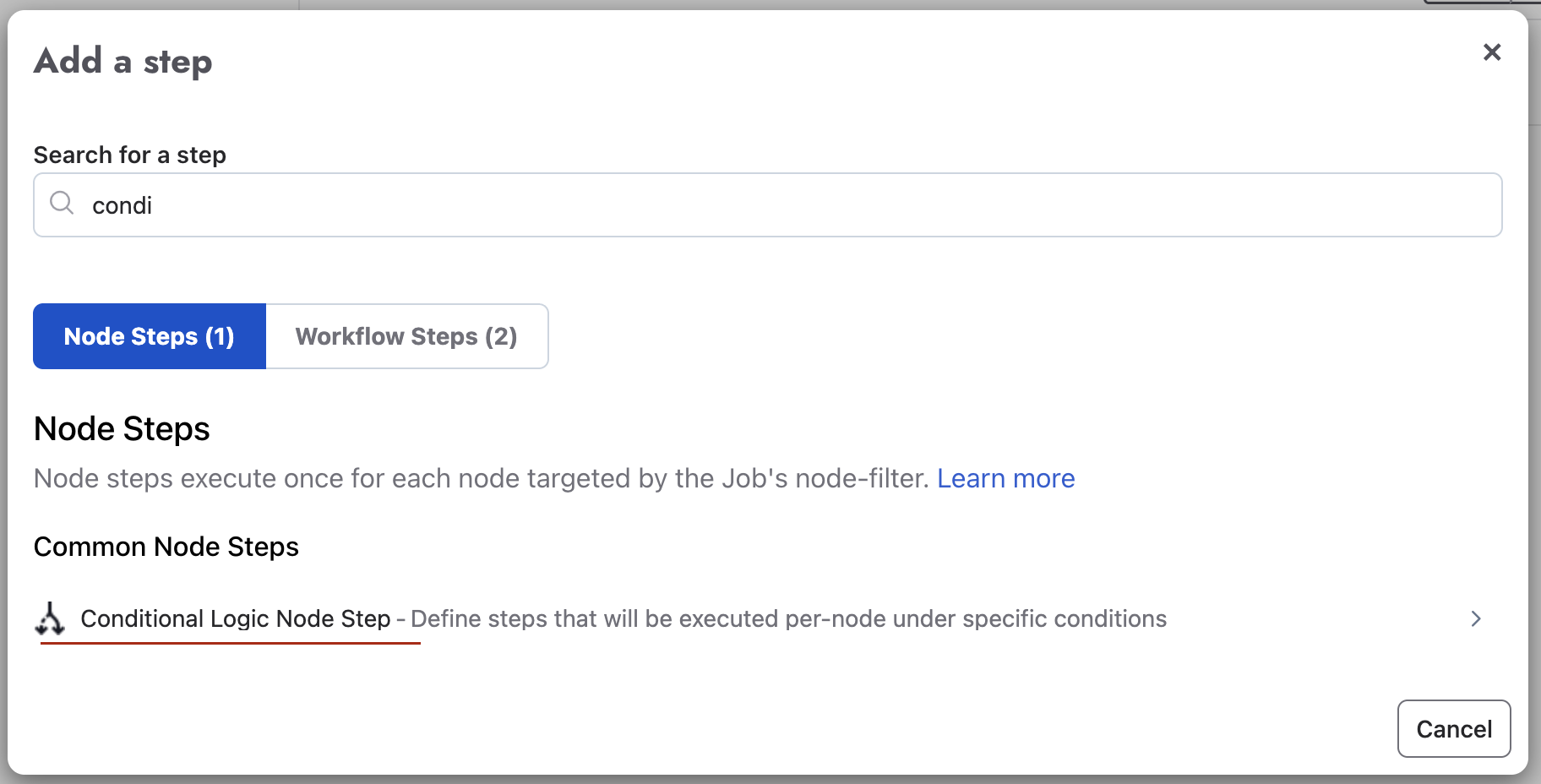Switch to the Workflow Steps (2) tab
Screen dimensions: 1541x784
tap(406, 336)
